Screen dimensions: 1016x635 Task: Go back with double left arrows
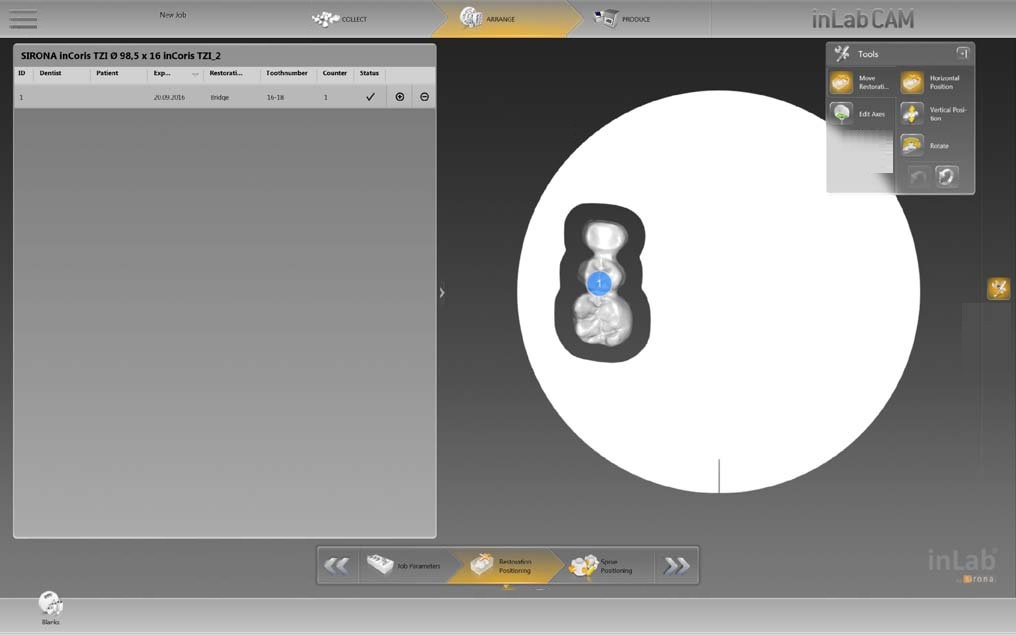click(x=337, y=566)
